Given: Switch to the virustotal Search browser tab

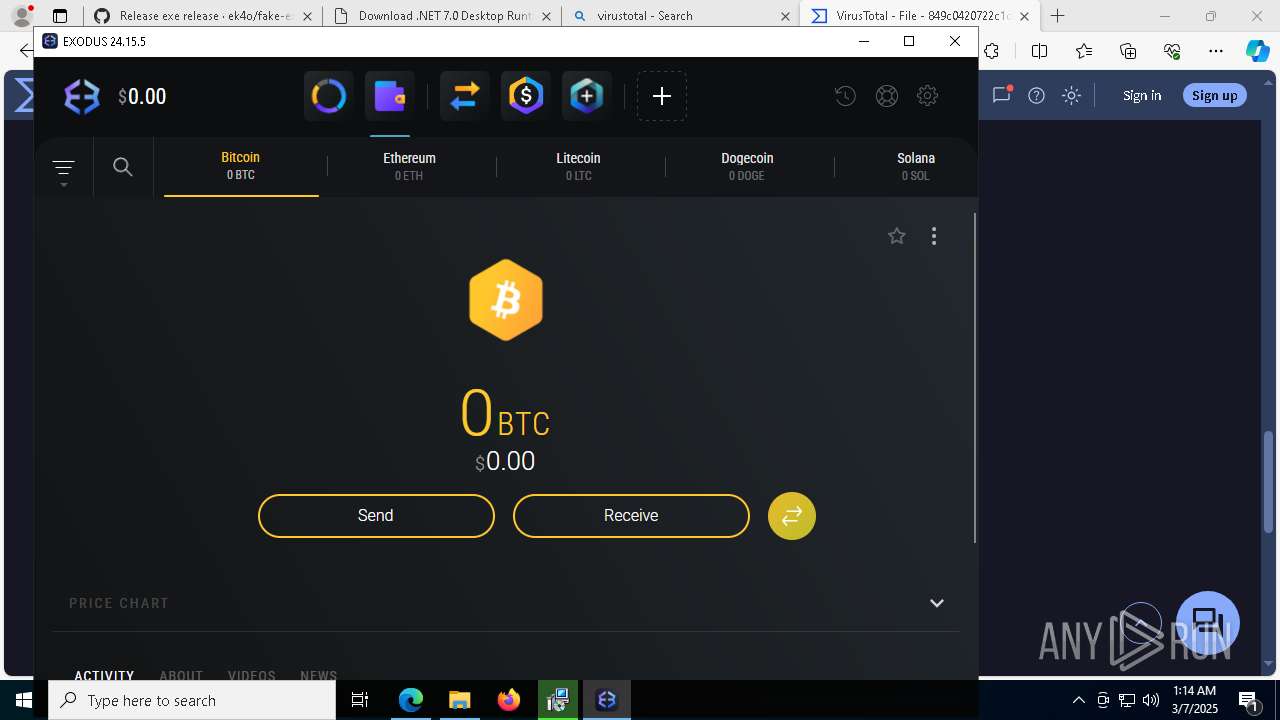Looking at the screenshot, I should [x=680, y=16].
